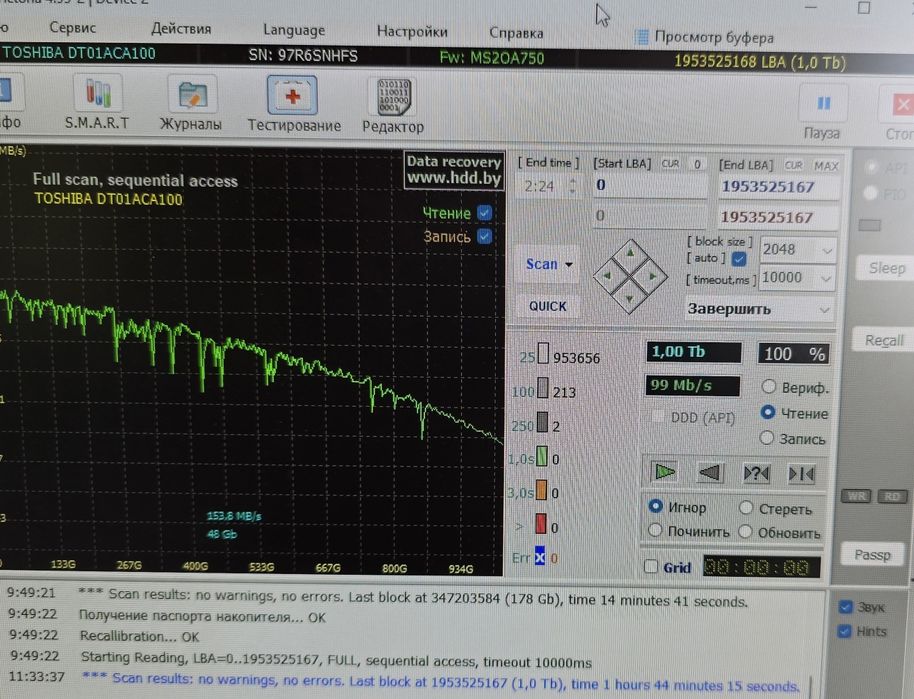This screenshot has height=699, width=914.
Task: Click the End LBA MAX button
Action: click(x=825, y=166)
